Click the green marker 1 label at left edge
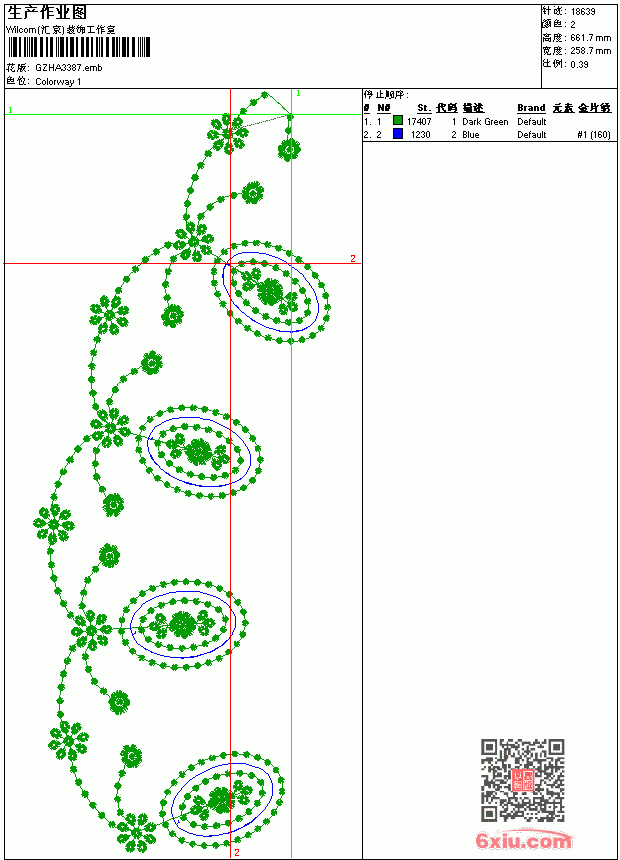 click(x=10, y=110)
